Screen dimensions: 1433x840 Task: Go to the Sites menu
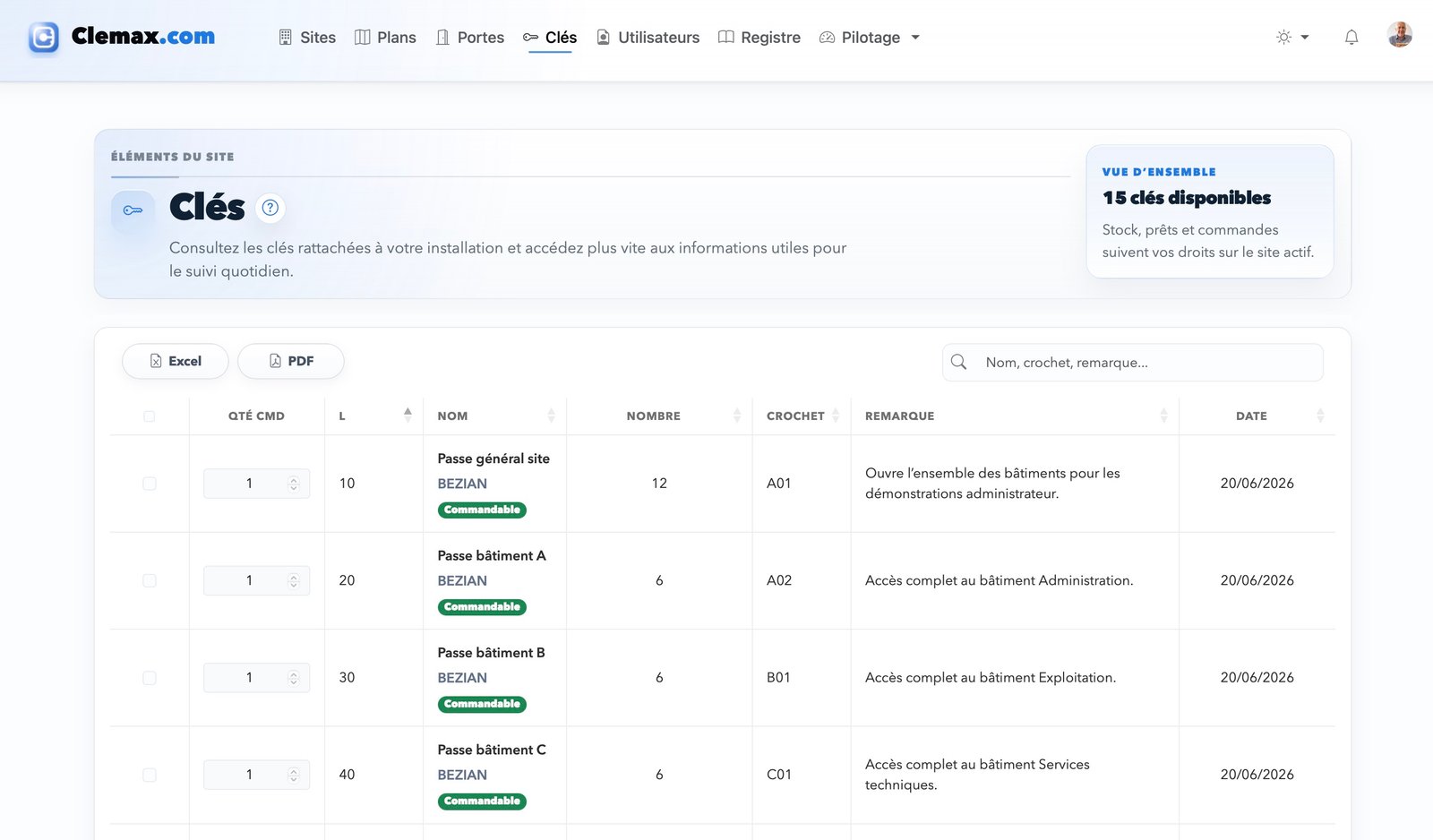(307, 38)
